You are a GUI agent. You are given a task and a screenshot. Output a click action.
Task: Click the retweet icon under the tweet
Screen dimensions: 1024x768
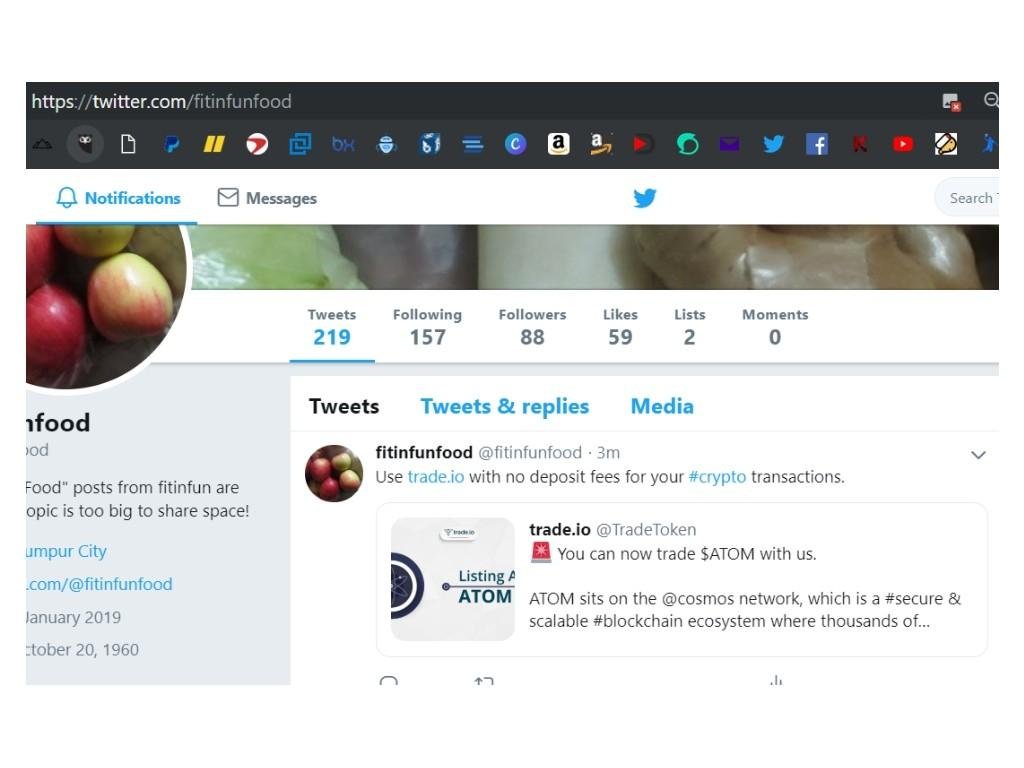coord(484,680)
